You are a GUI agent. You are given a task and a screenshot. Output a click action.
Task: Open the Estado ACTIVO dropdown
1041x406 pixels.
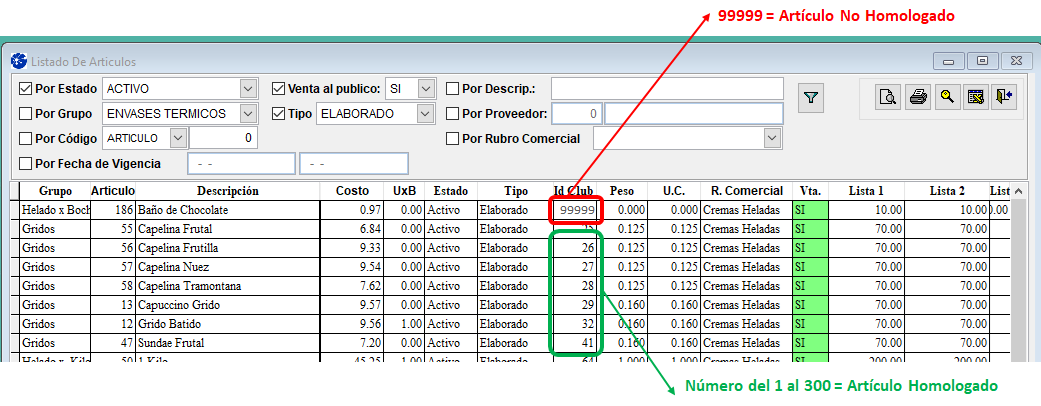(x=248, y=88)
